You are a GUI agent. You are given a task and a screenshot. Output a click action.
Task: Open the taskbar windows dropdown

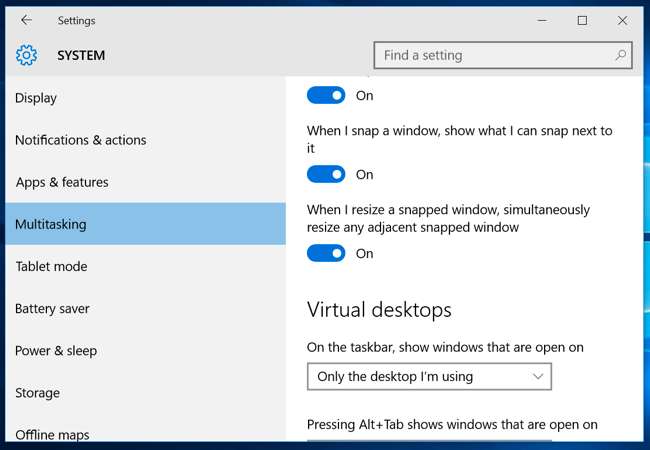[x=428, y=377]
